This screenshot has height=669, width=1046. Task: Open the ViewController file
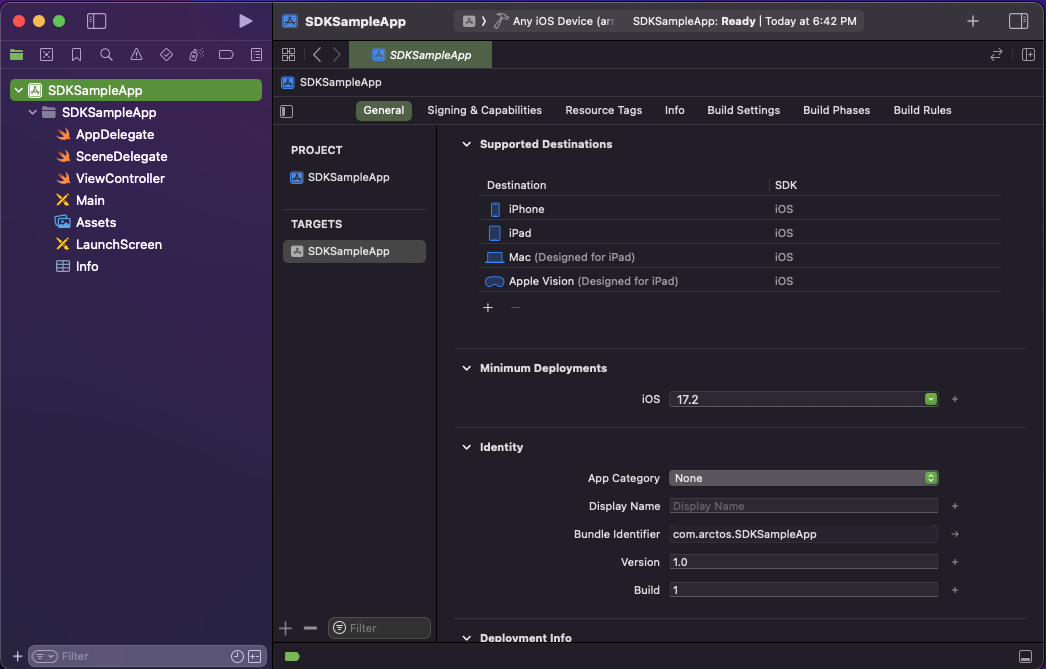click(x=120, y=178)
